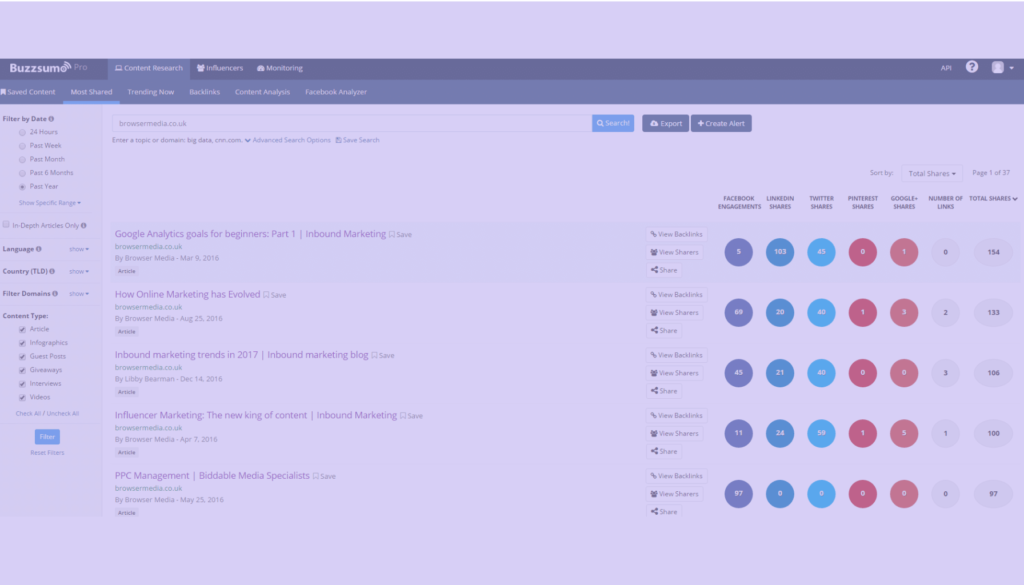
Task: Open the Influencers section
Action: tap(218, 68)
